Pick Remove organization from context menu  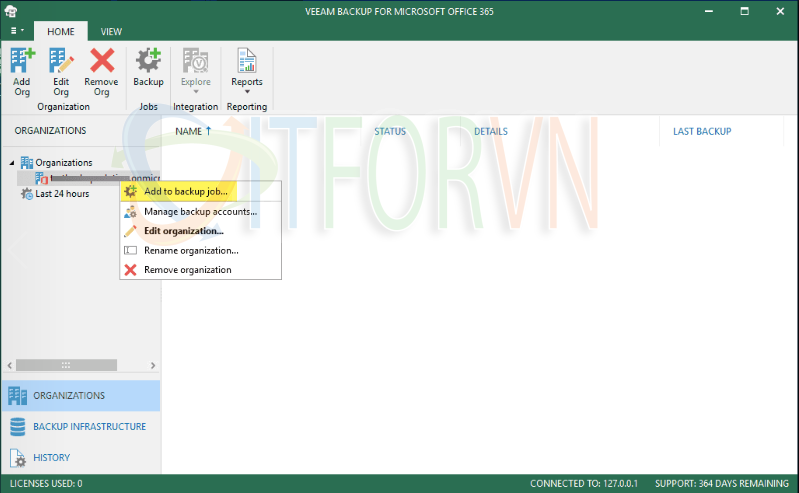[187, 270]
